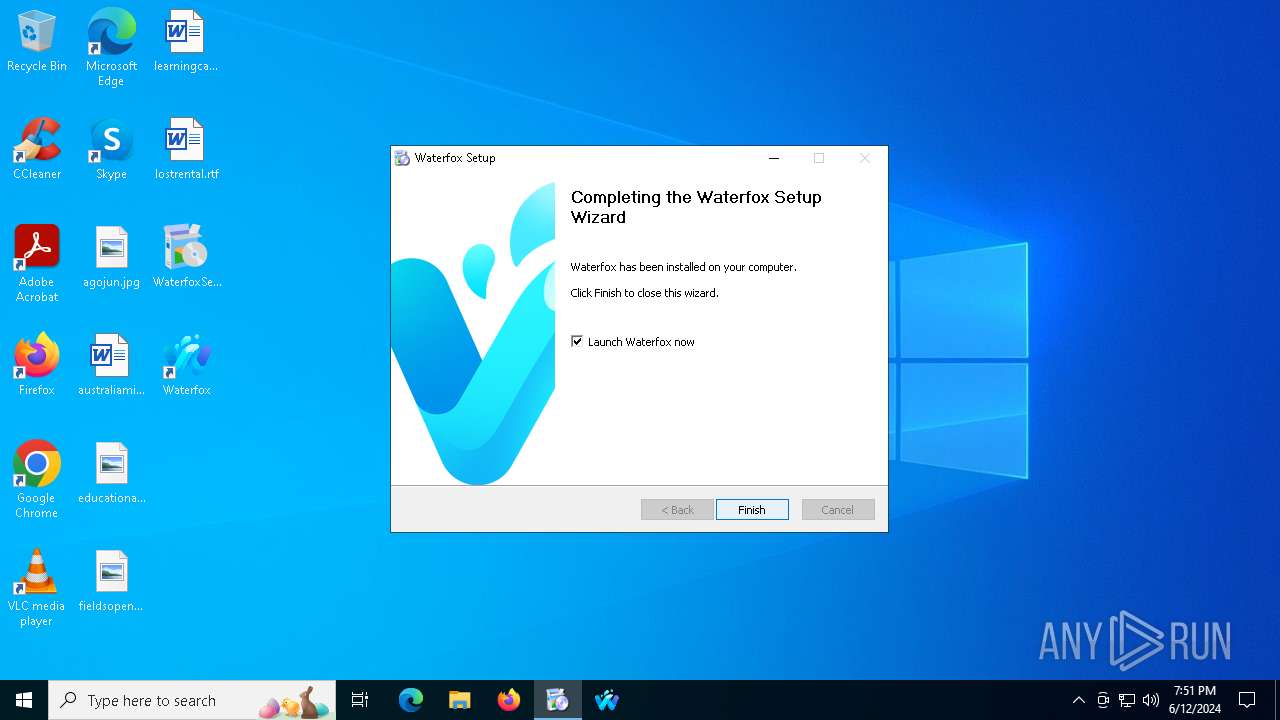
Task: Select the Microsoft Edge desktop shortcut
Action: (111, 48)
